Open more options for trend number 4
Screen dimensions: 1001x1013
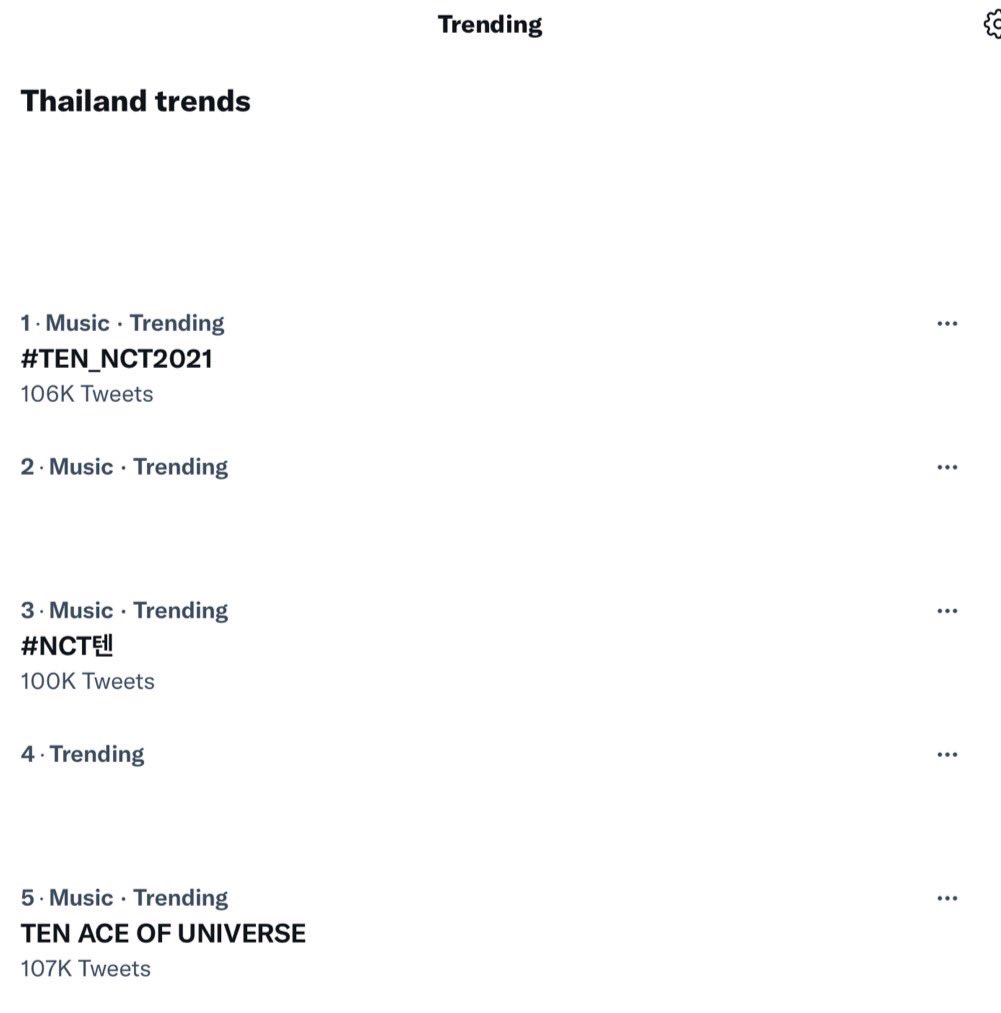[947, 755]
